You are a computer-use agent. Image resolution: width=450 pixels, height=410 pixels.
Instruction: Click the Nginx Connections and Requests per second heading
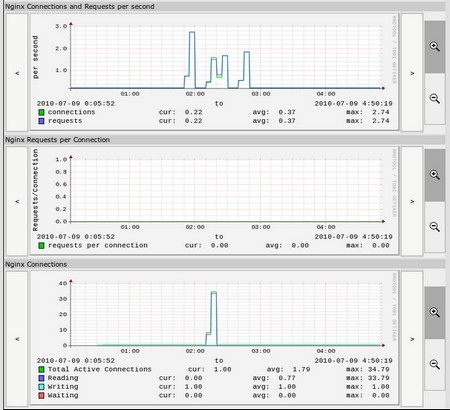[x=80, y=7]
